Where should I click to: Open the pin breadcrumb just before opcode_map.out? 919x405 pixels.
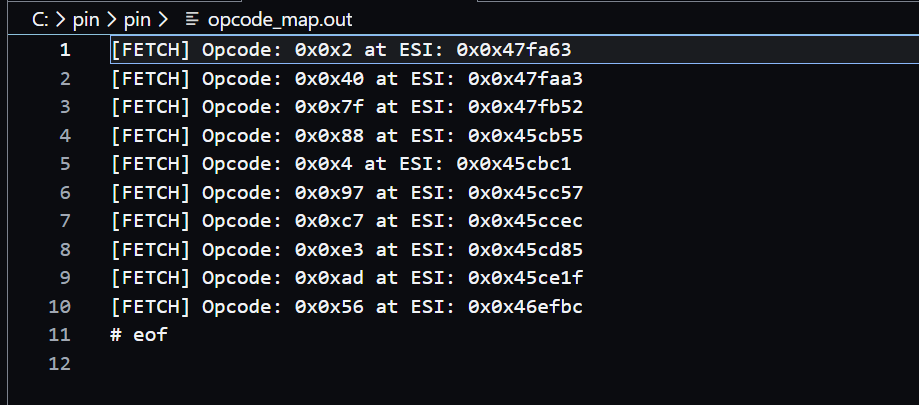pyautogui.click(x=137, y=19)
